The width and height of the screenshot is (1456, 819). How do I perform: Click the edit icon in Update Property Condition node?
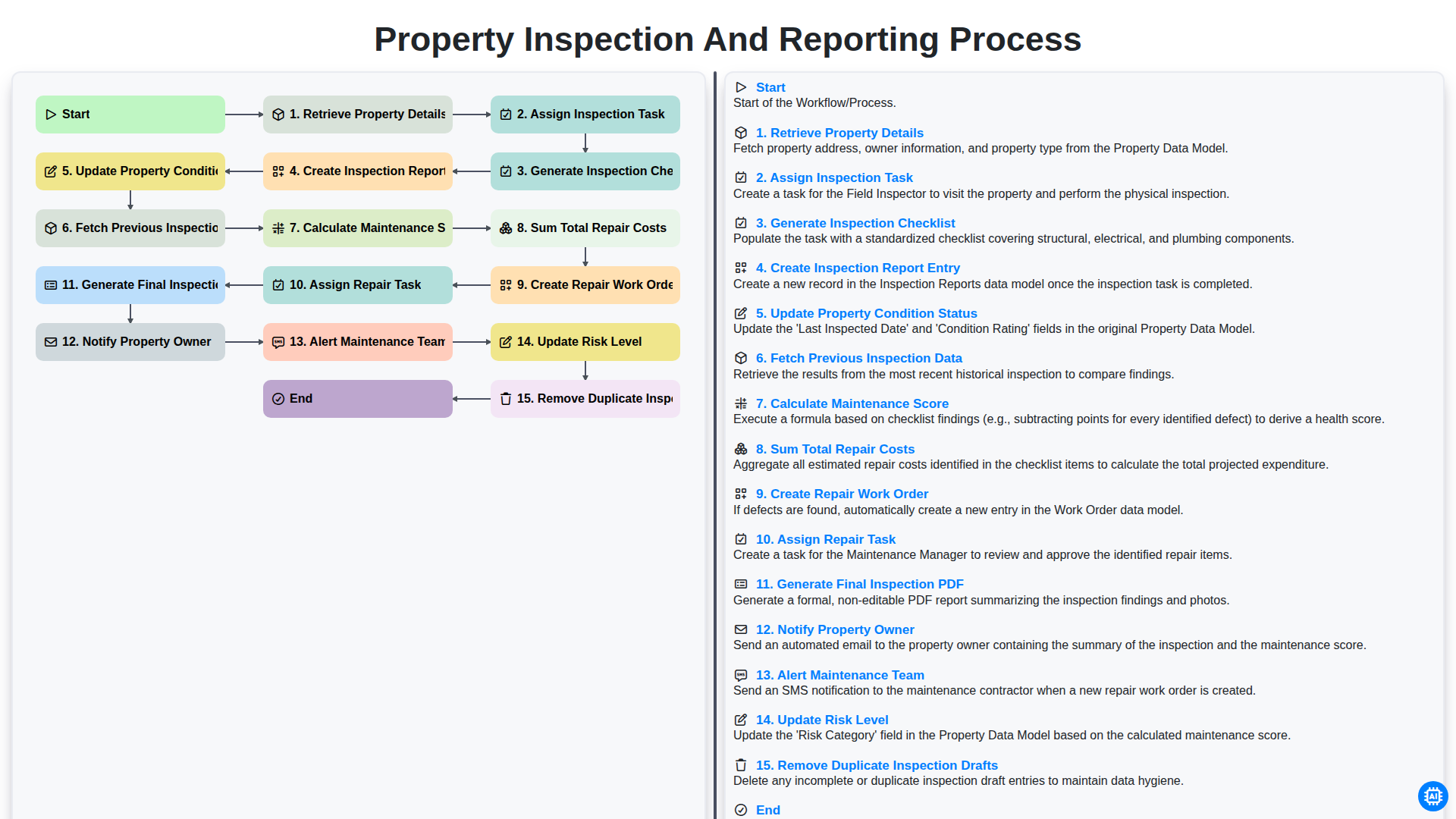(x=51, y=171)
